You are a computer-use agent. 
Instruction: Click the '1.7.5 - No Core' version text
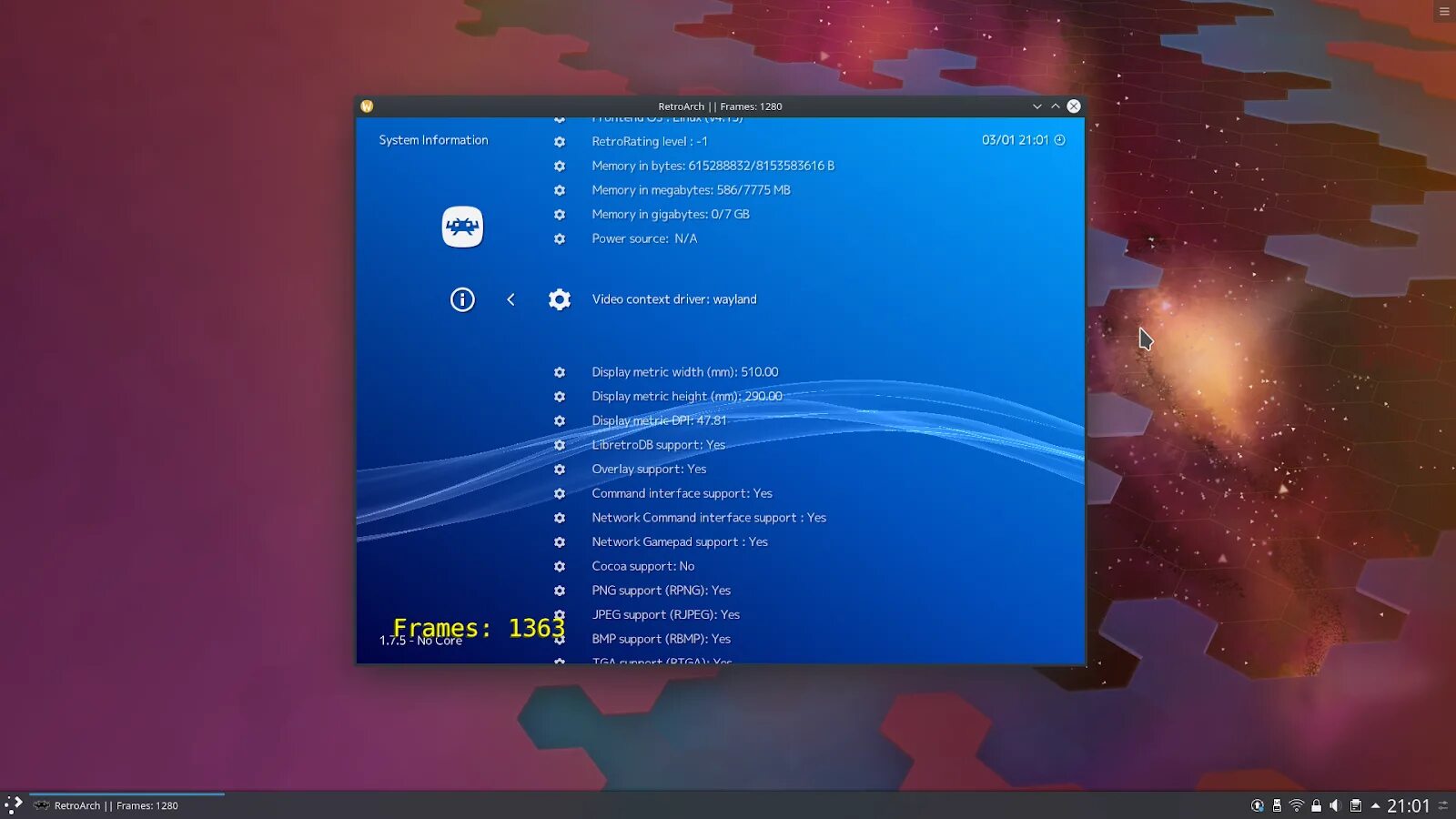tap(420, 641)
